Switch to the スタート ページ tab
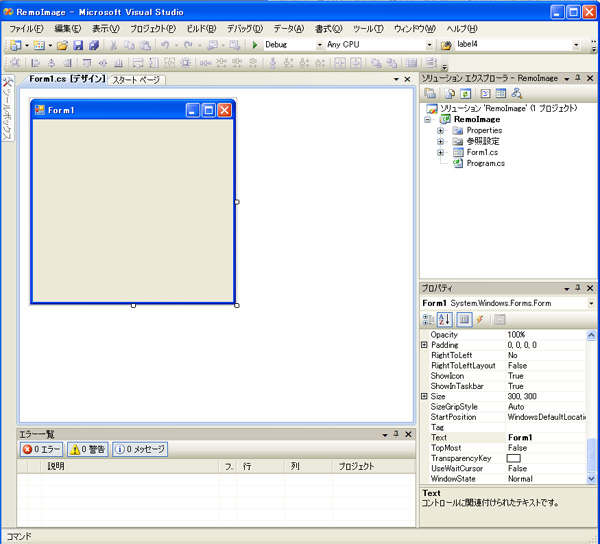 [136, 80]
